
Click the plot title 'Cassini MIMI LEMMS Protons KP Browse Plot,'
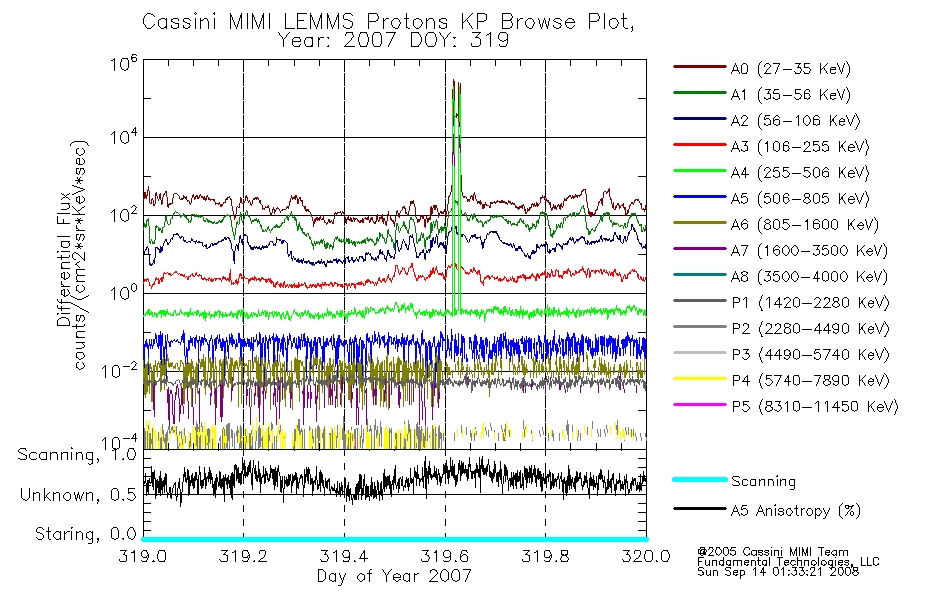click(388, 22)
